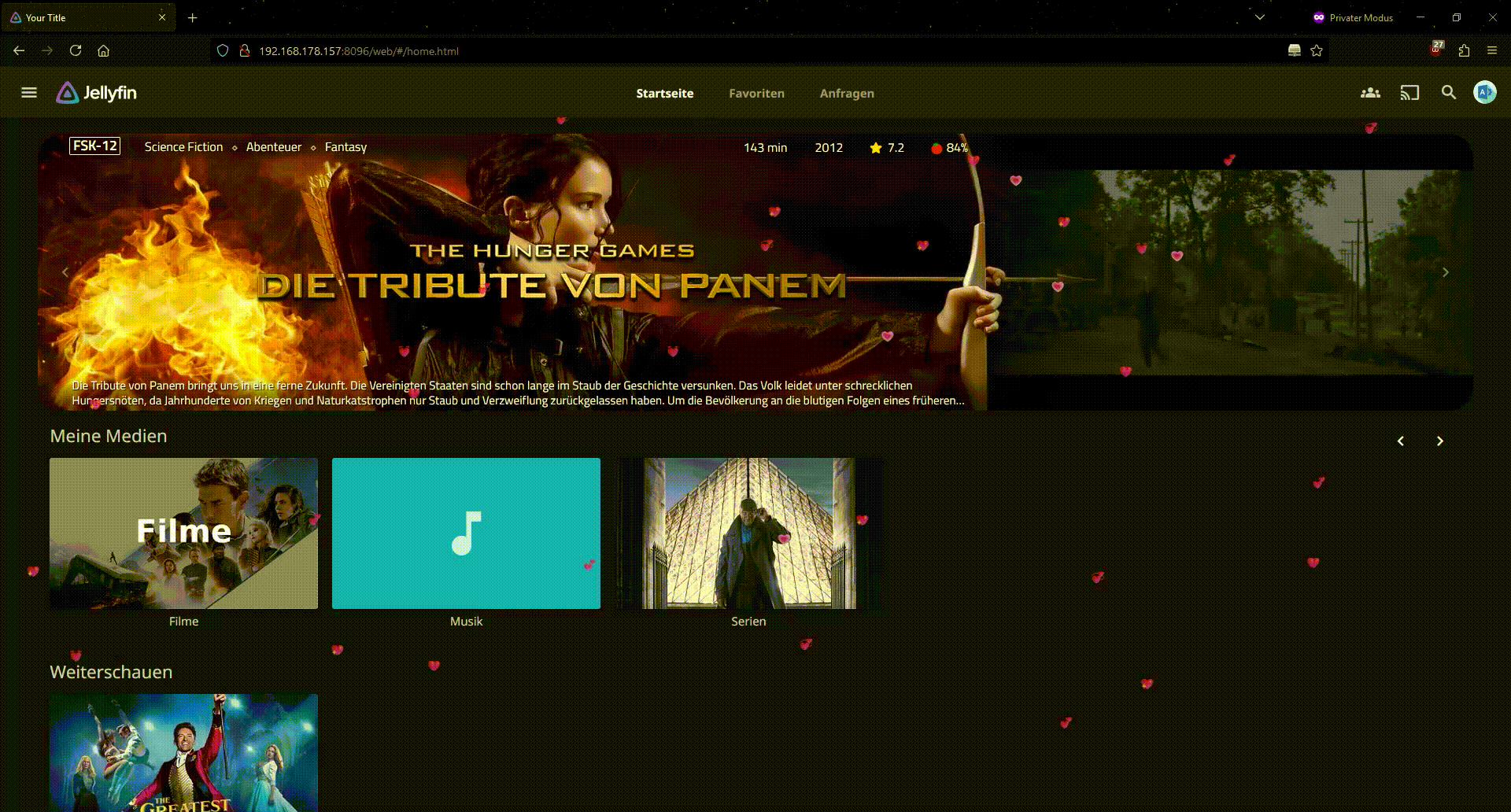Open reader view icon in address bar
Image resolution: width=1511 pixels, height=812 pixels.
coord(1294,50)
